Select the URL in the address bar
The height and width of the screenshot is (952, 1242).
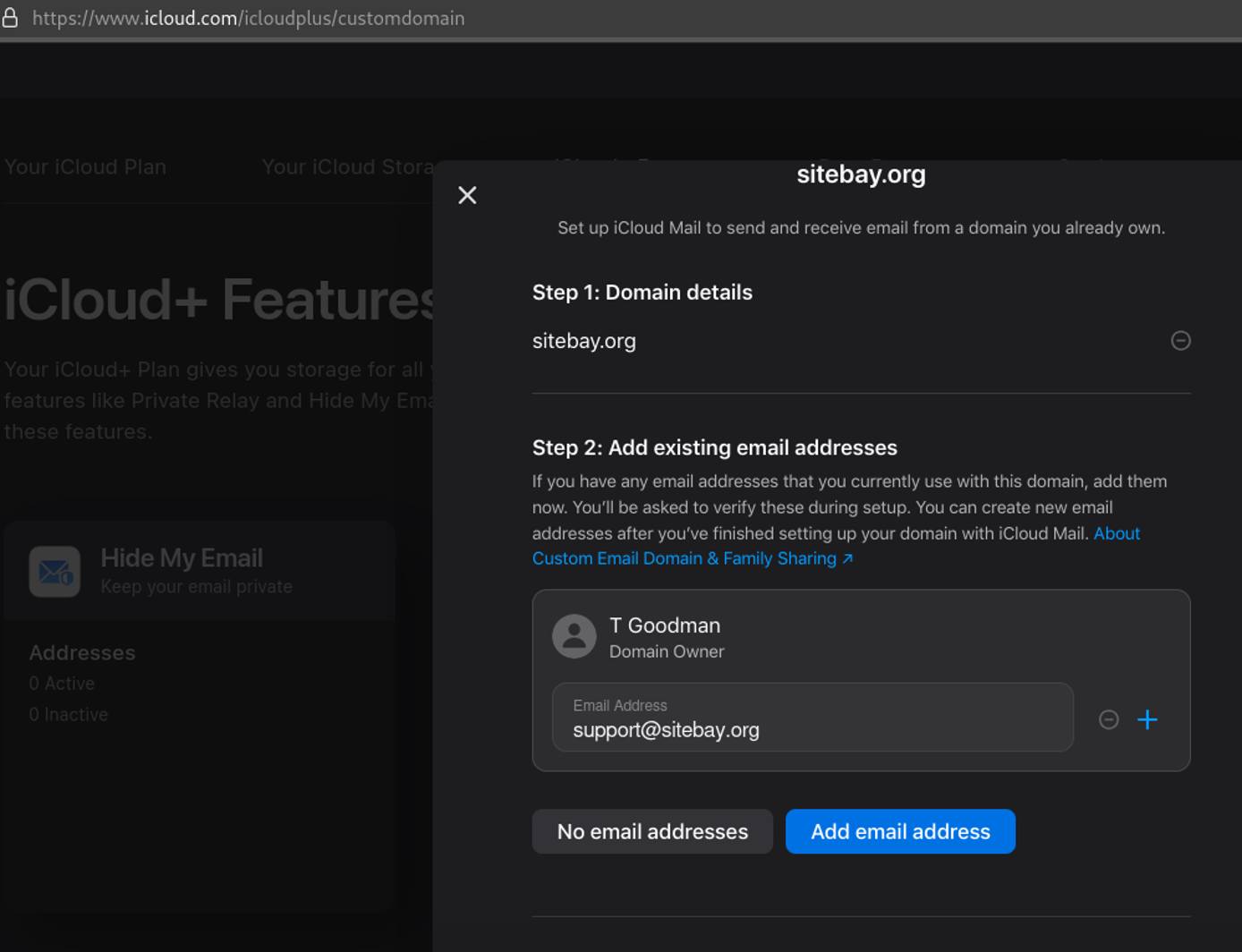click(249, 18)
